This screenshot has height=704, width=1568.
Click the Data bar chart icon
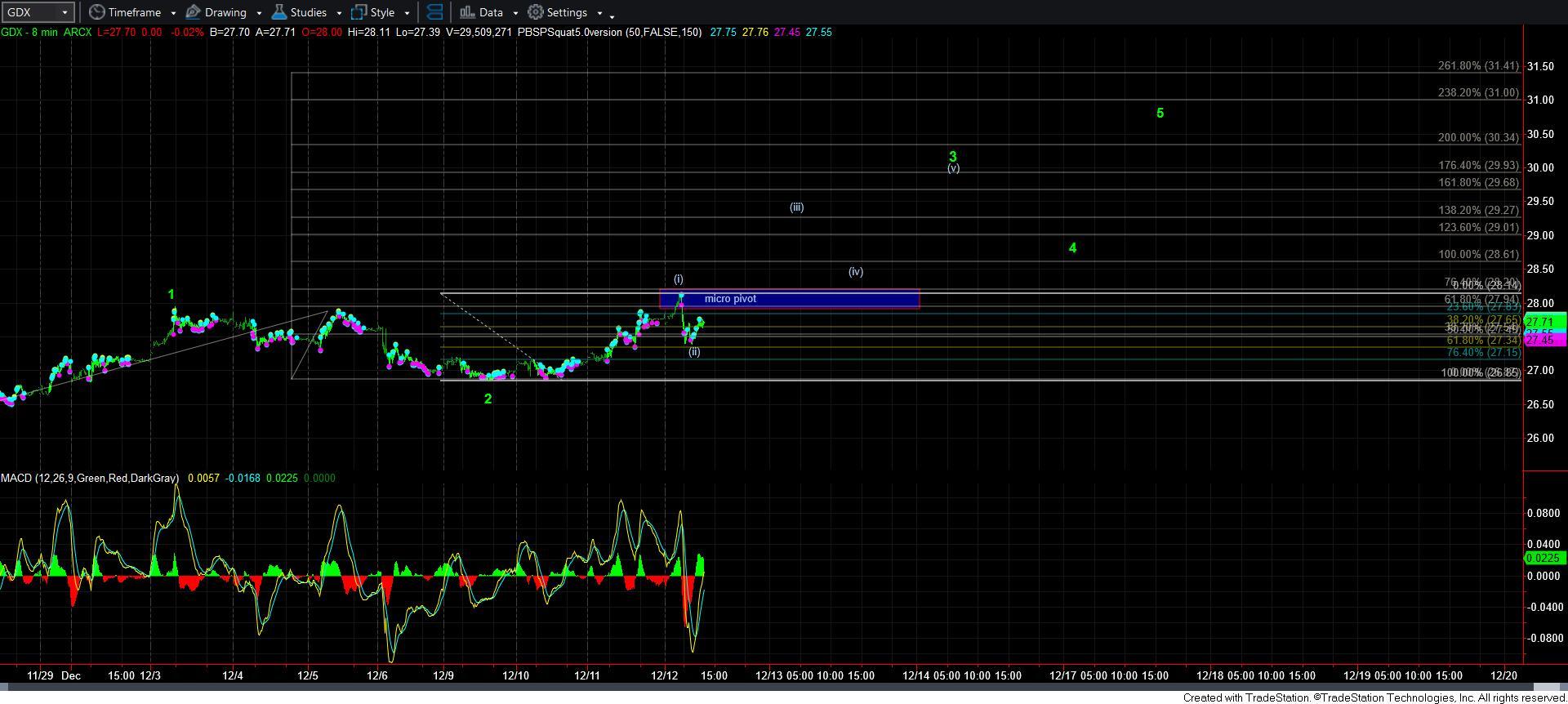(467, 12)
